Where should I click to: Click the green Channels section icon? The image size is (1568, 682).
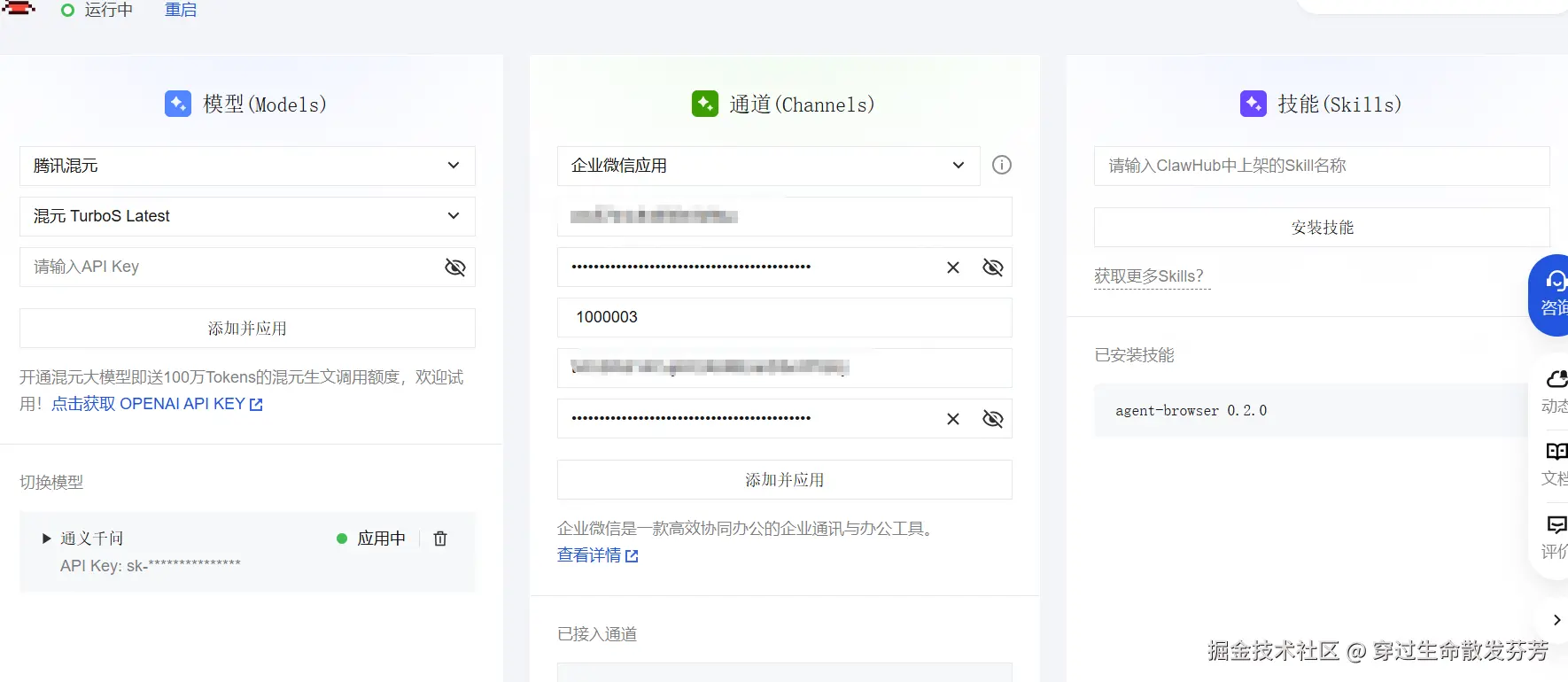point(705,104)
